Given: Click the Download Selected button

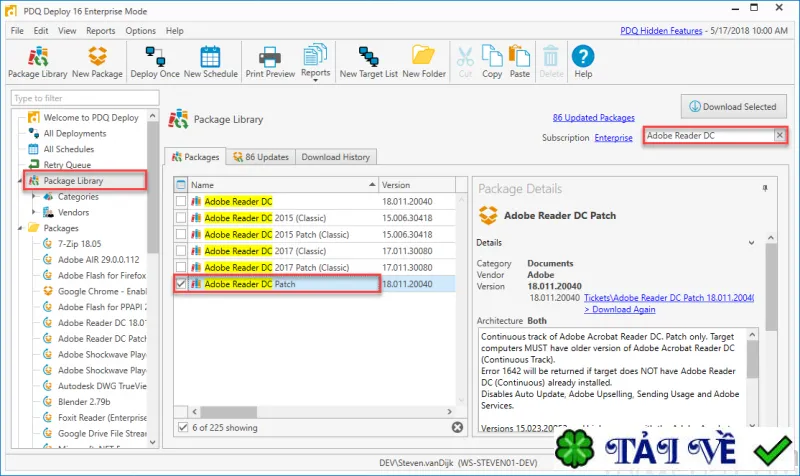Looking at the screenshot, I should pos(733,107).
